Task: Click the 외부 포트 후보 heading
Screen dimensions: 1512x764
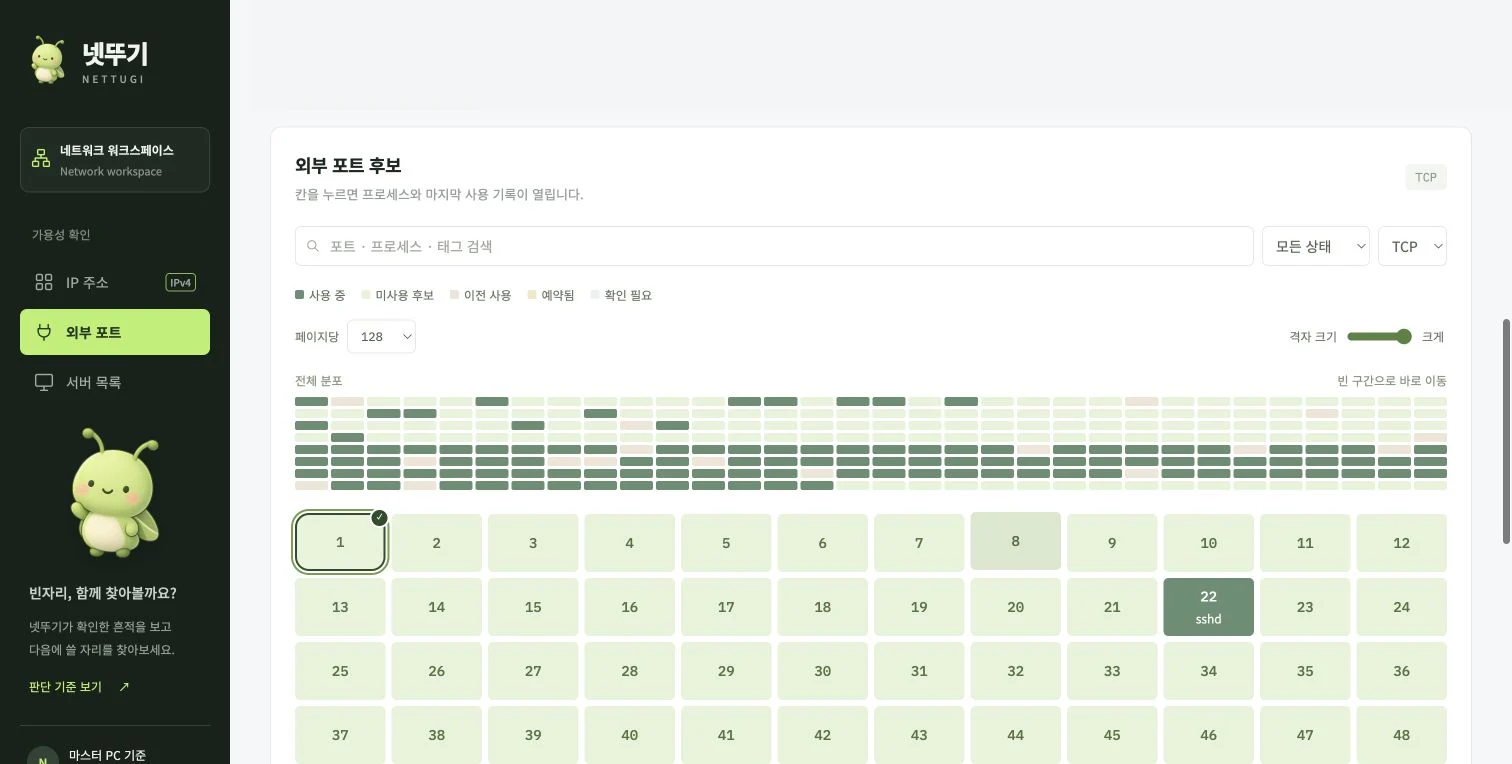Action: [x=348, y=165]
